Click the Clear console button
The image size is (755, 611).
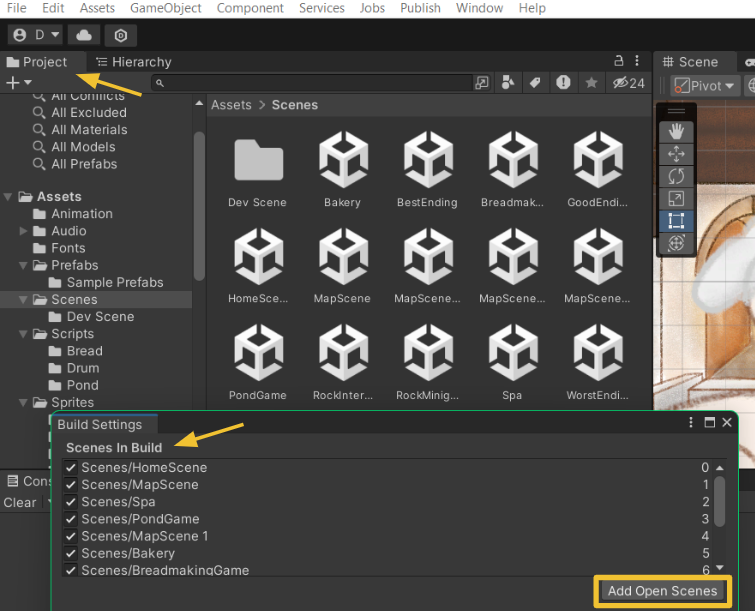(20, 503)
